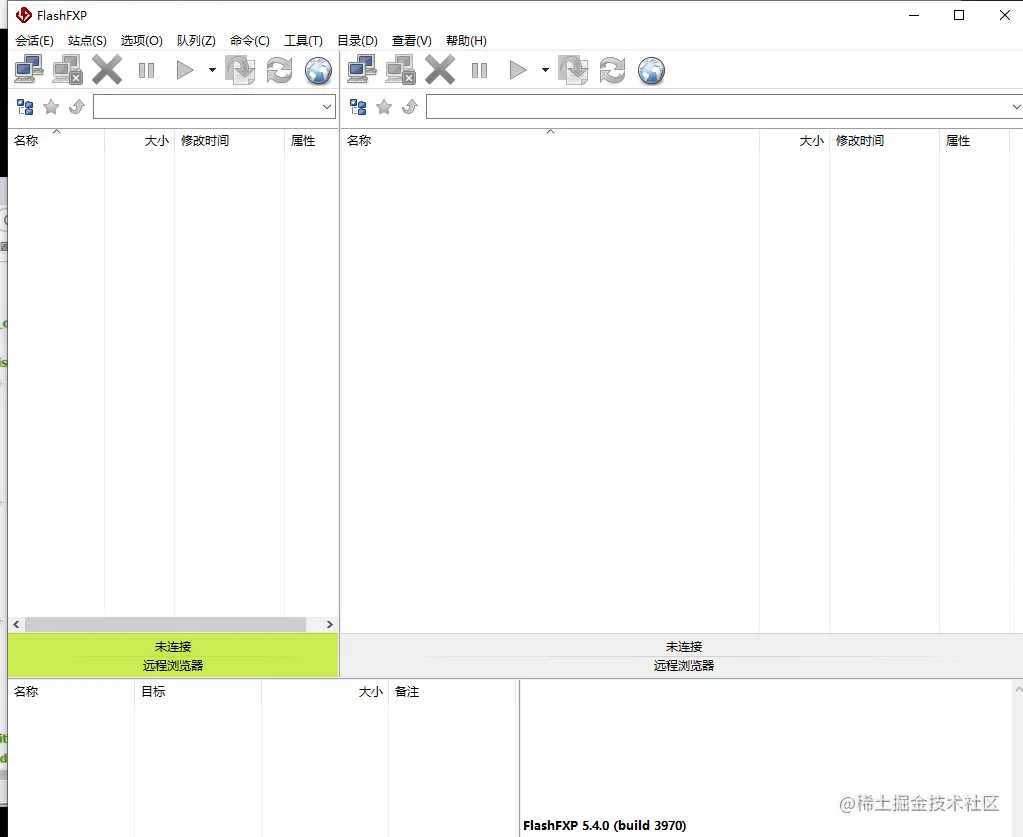Click the left scroll arrow of left pane scrollbar
Screen dimensions: 1023x837
click(16, 624)
